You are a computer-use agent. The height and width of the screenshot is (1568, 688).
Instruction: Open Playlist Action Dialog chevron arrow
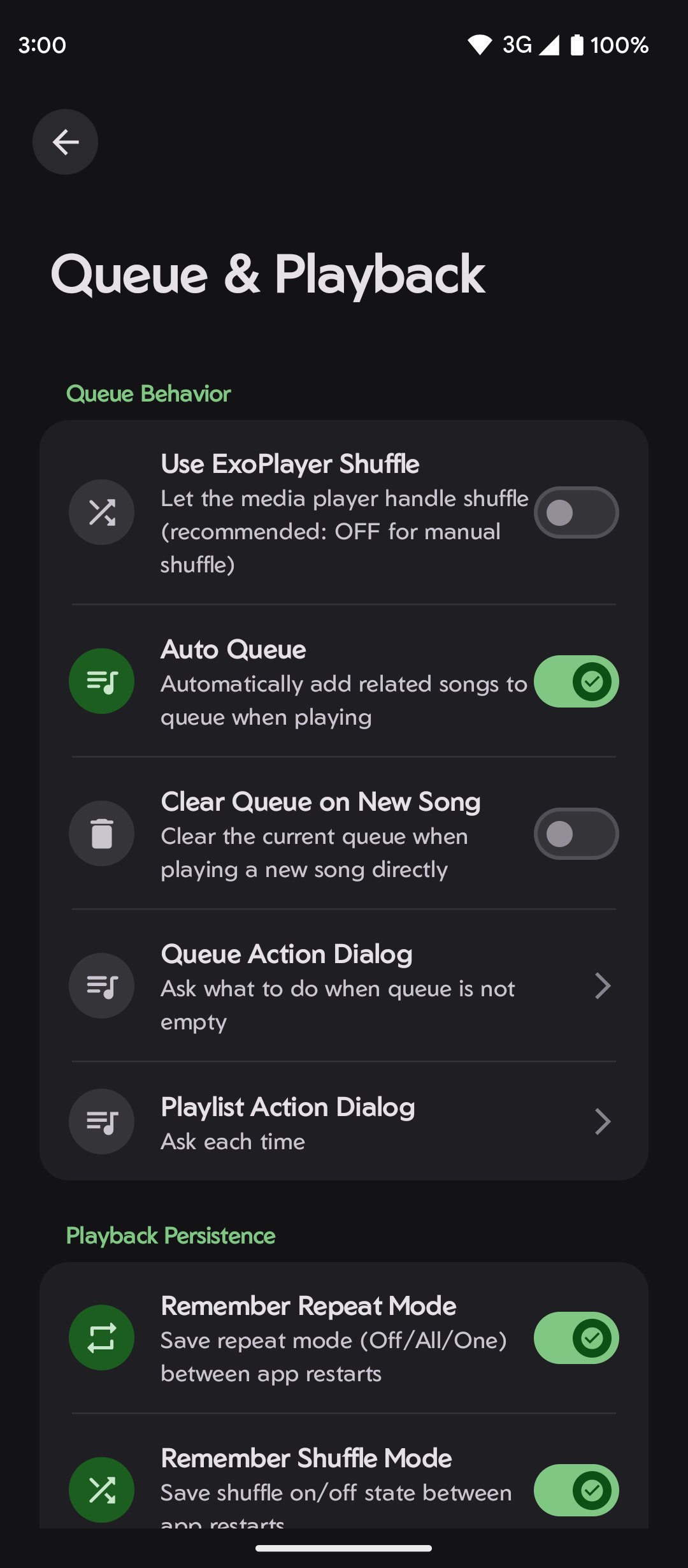602,1122
